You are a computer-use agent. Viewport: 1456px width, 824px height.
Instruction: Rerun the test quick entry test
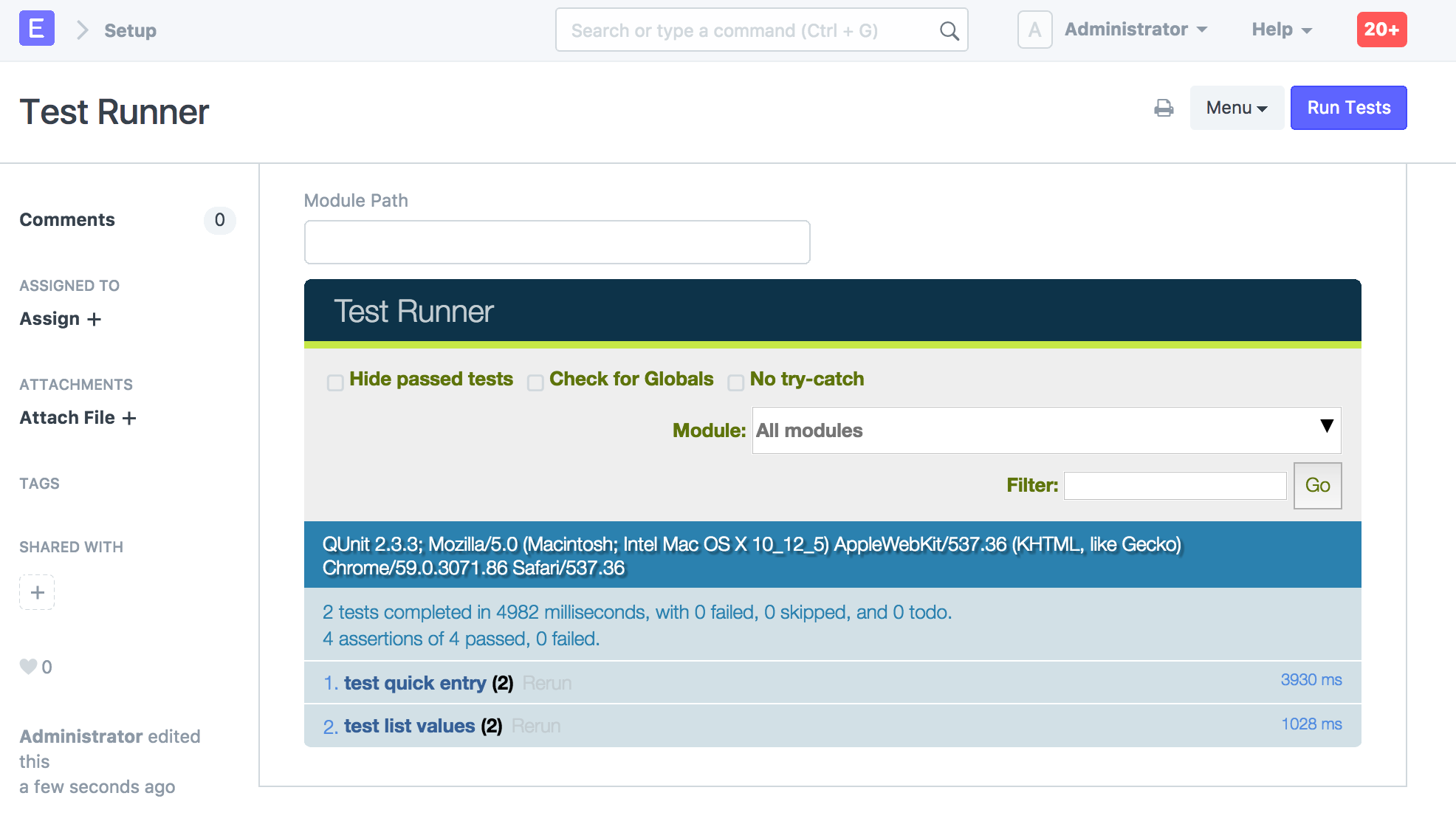click(x=546, y=684)
